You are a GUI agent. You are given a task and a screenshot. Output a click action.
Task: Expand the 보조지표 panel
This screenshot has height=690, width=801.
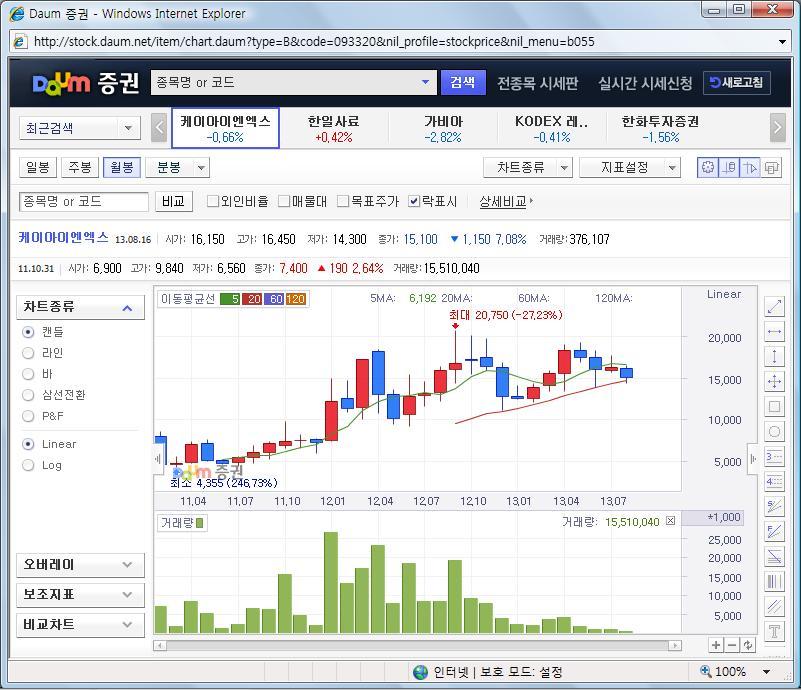[x=80, y=594]
